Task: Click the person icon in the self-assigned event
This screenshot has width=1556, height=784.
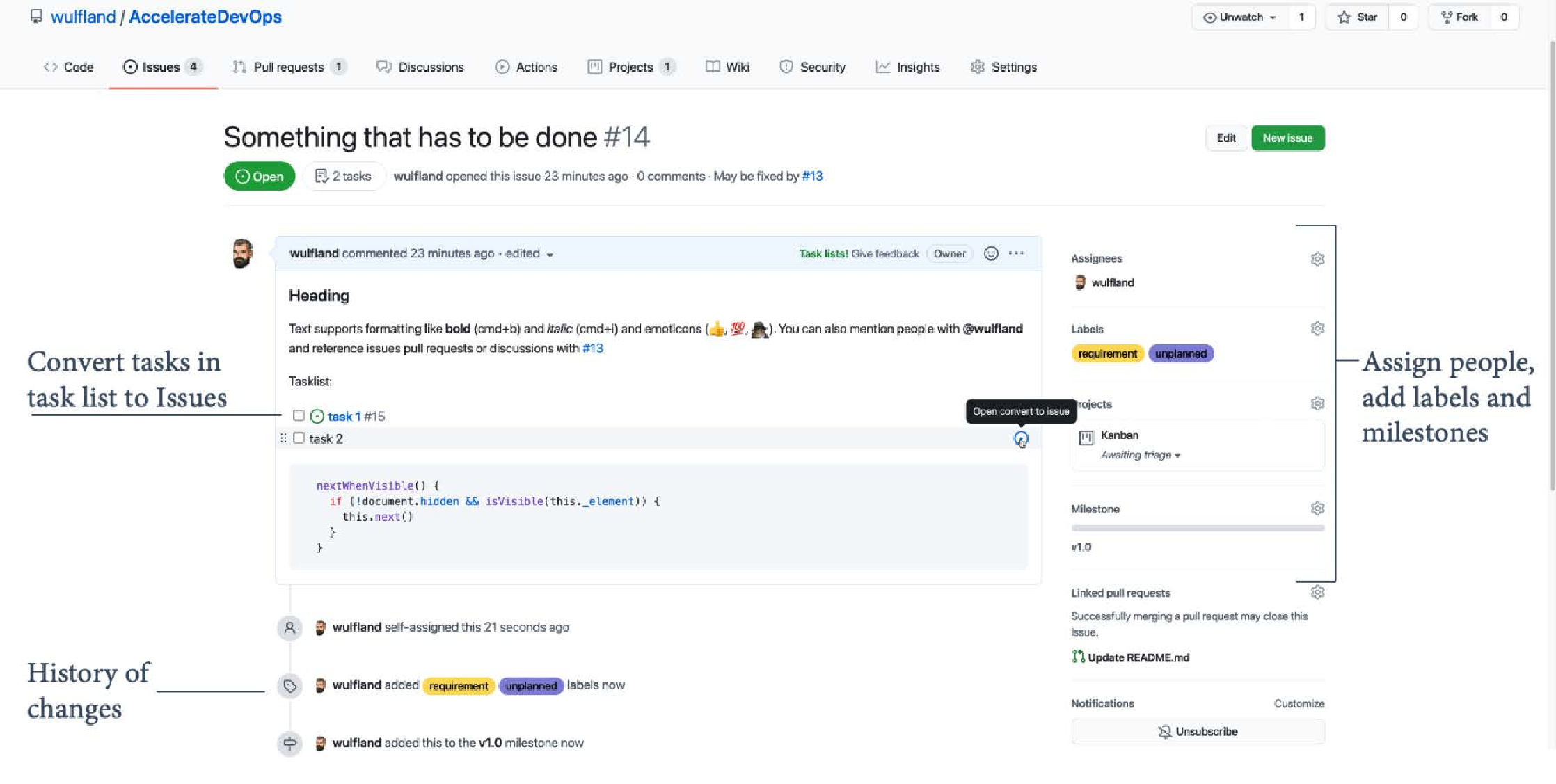Action: tap(289, 628)
